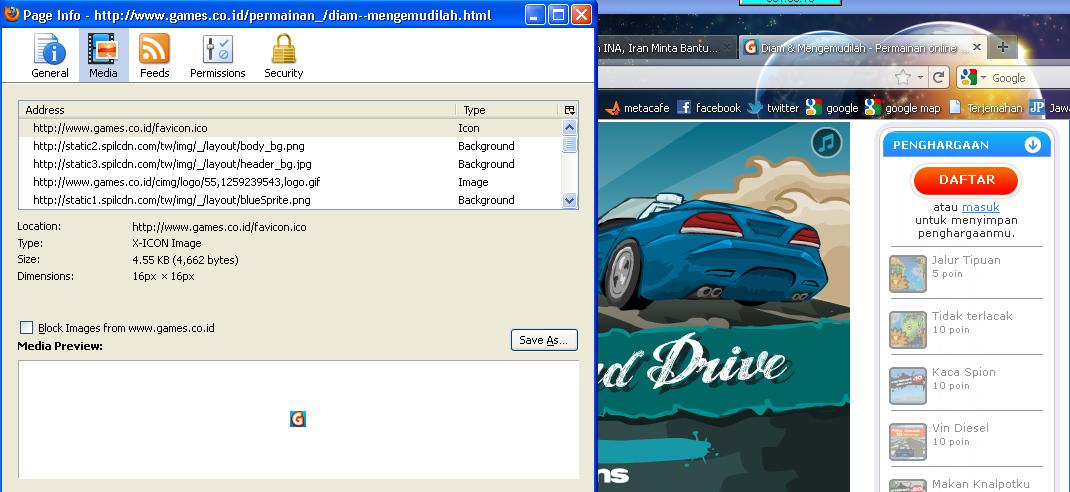Minimize the Page Info window
This screenshot has width=1070, height=492.
[x=535, y=14]
